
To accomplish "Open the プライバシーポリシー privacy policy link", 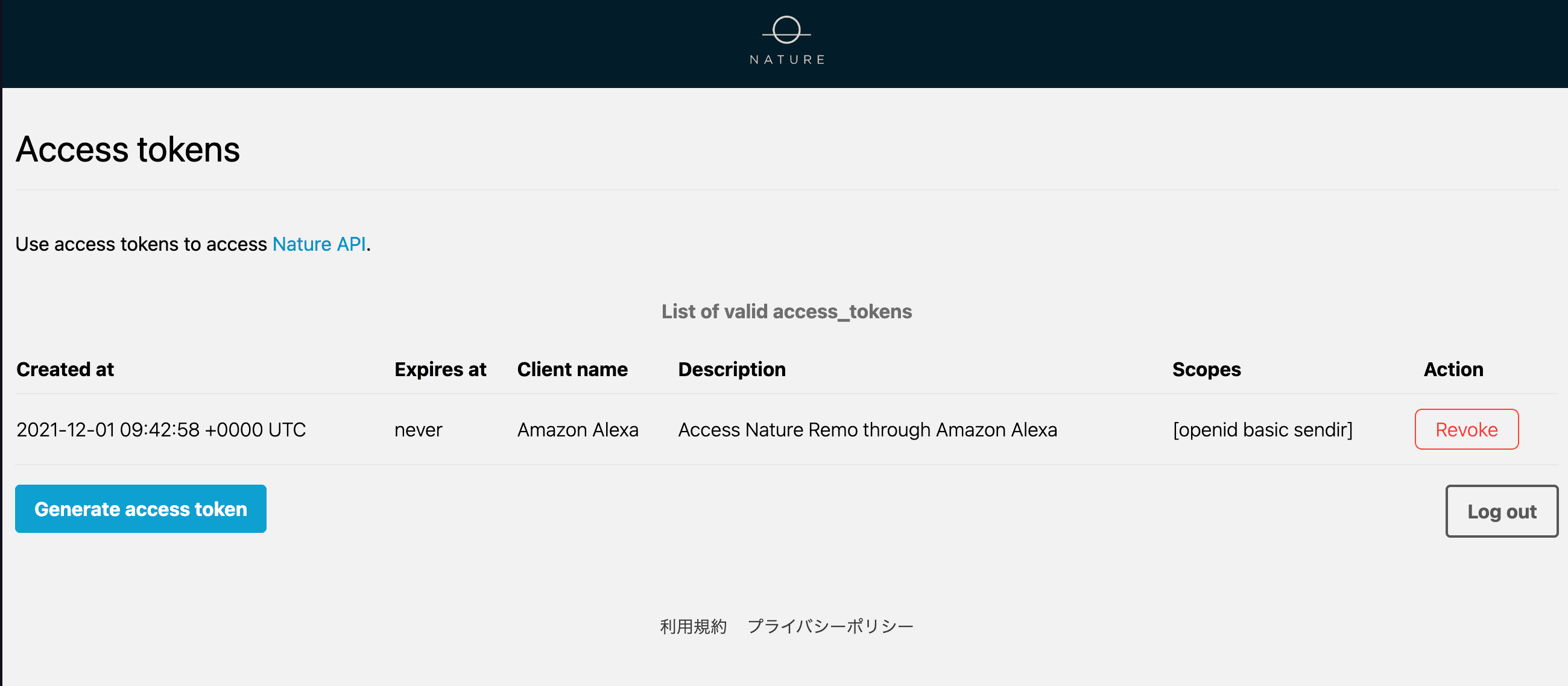I will 830,626.
